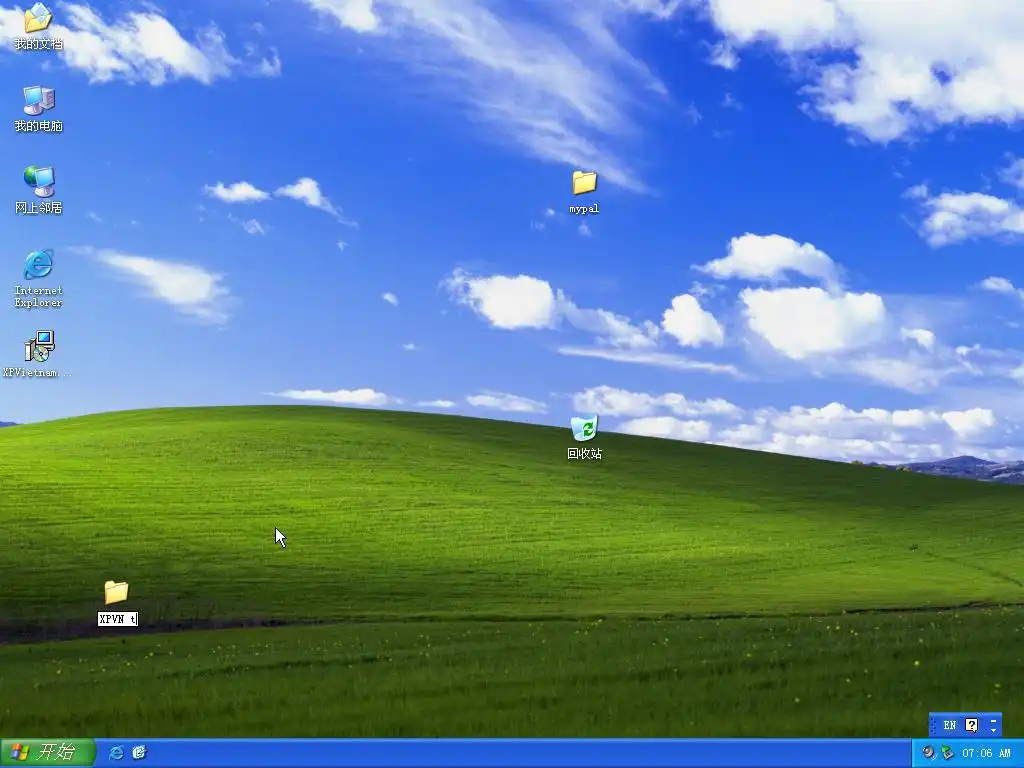The height and width of the screenshot is (768, 1024).
Task: Select the Internet Explorer desktop shortcut
Action: pyautogui.click(x=39, y=278)
